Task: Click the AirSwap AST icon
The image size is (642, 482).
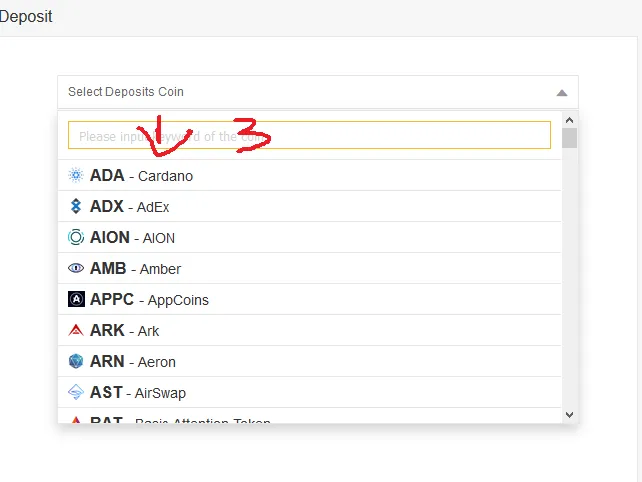Action: click(76, 392)
